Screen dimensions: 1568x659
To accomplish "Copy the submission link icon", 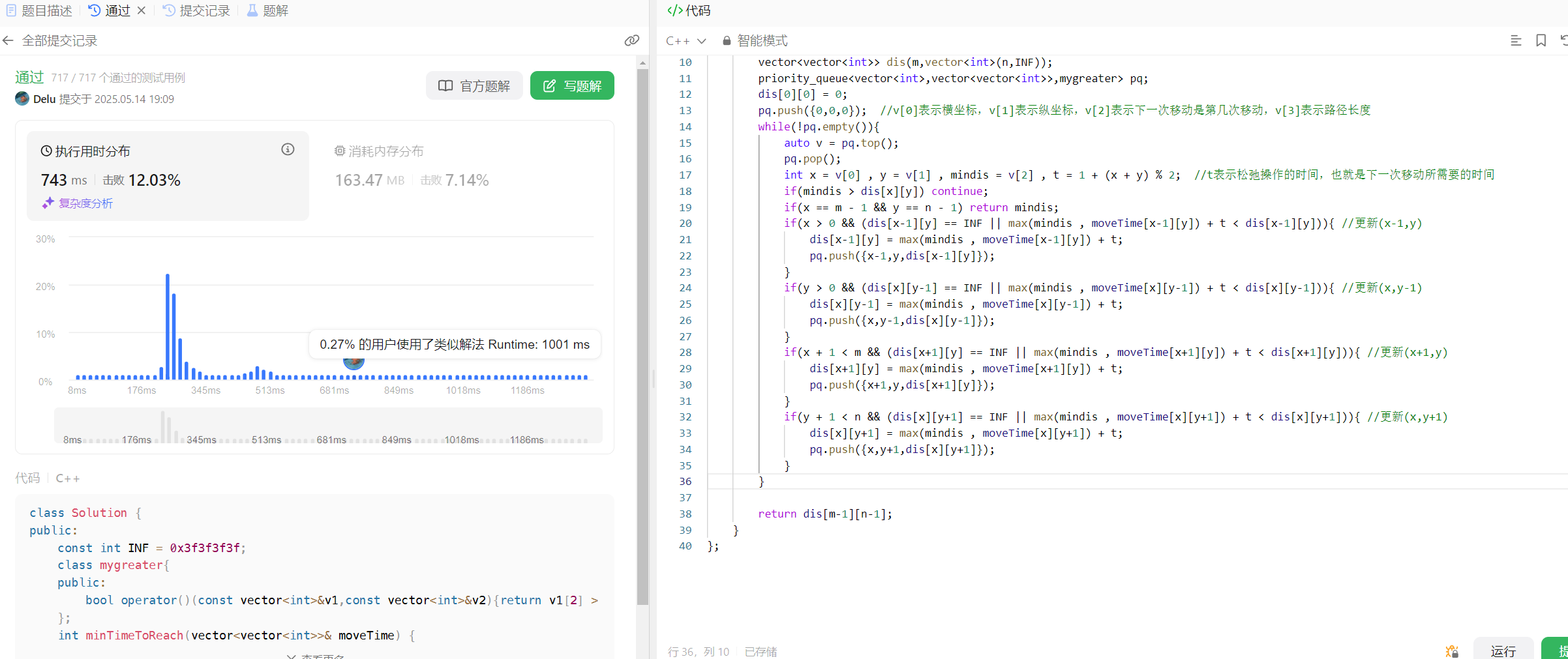I will click(631, 41).
